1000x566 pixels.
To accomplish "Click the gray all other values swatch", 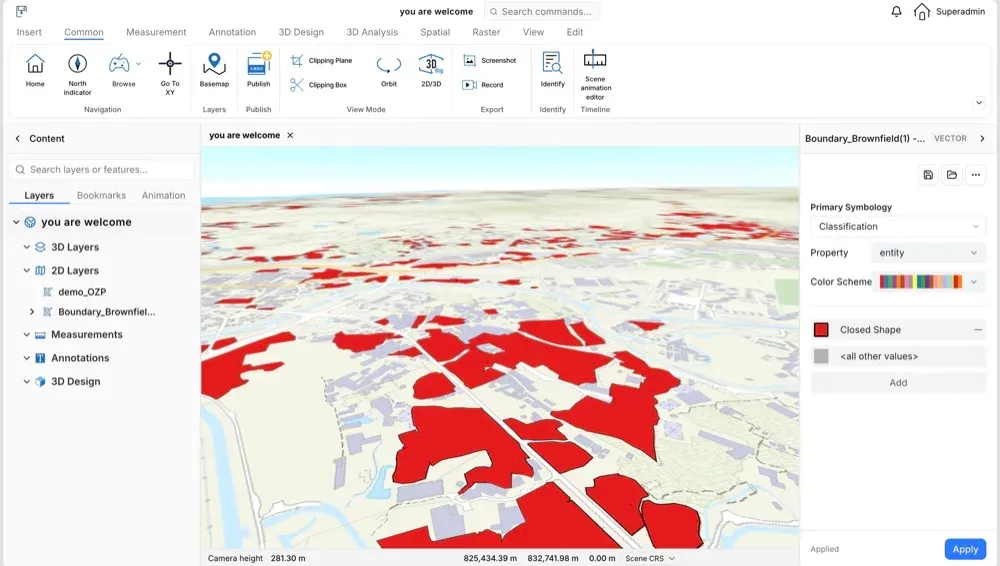I will [821, 356].
